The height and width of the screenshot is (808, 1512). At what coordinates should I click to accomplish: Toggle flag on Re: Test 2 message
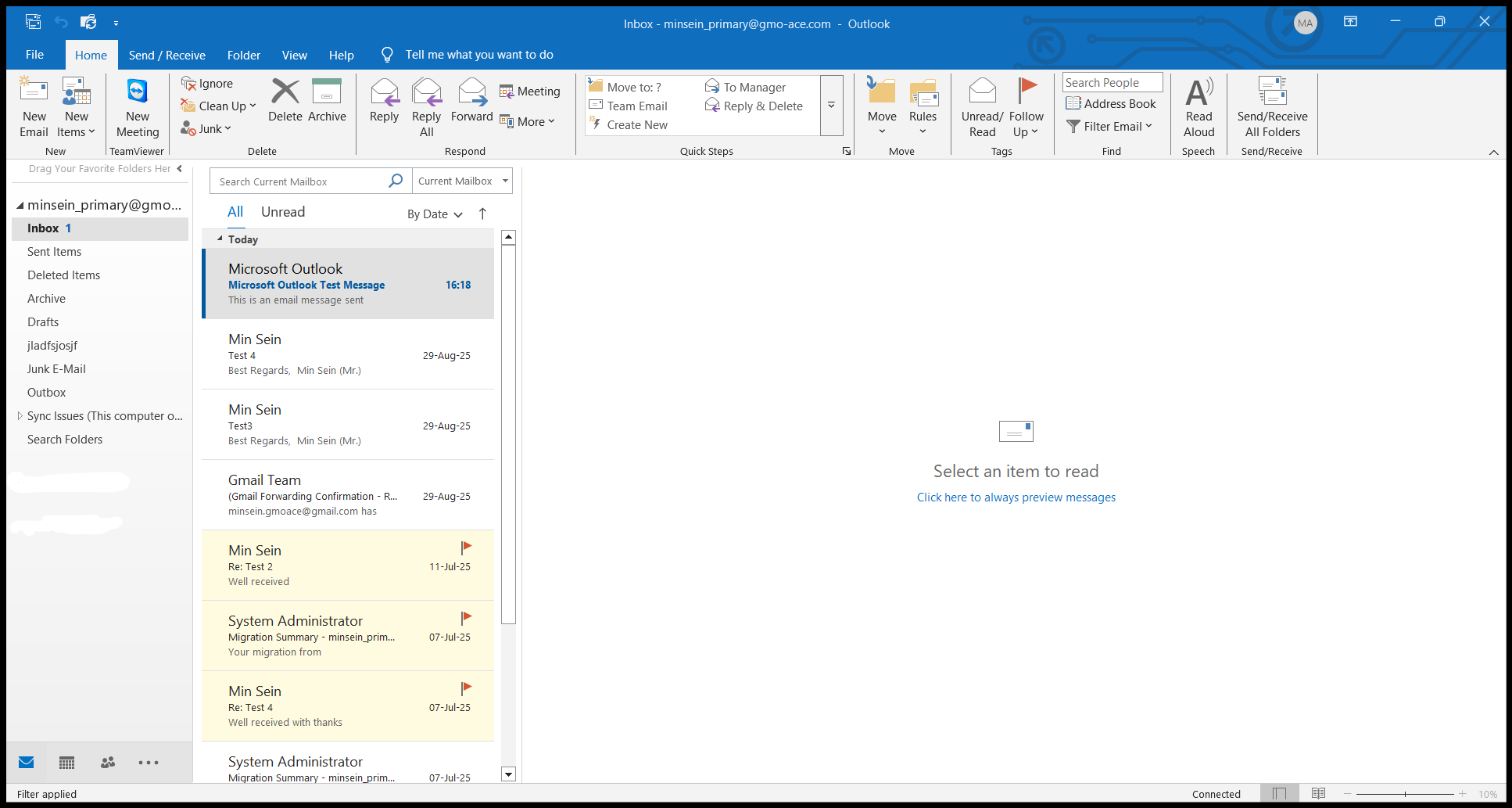click(x=466, y=548)
